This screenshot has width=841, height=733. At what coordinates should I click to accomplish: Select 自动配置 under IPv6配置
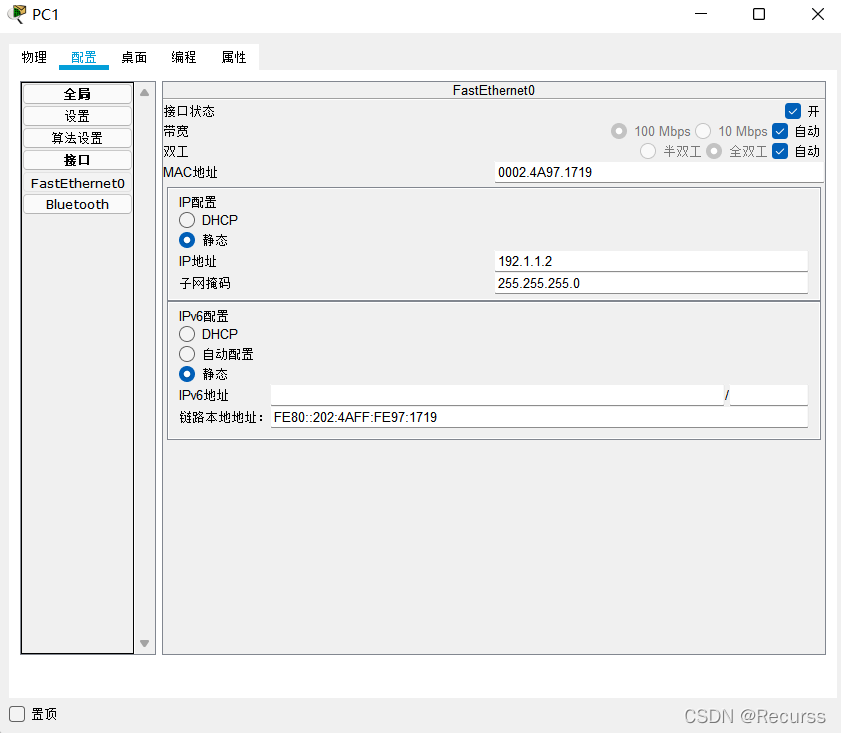pyautogui.click(x=187, y=354)
